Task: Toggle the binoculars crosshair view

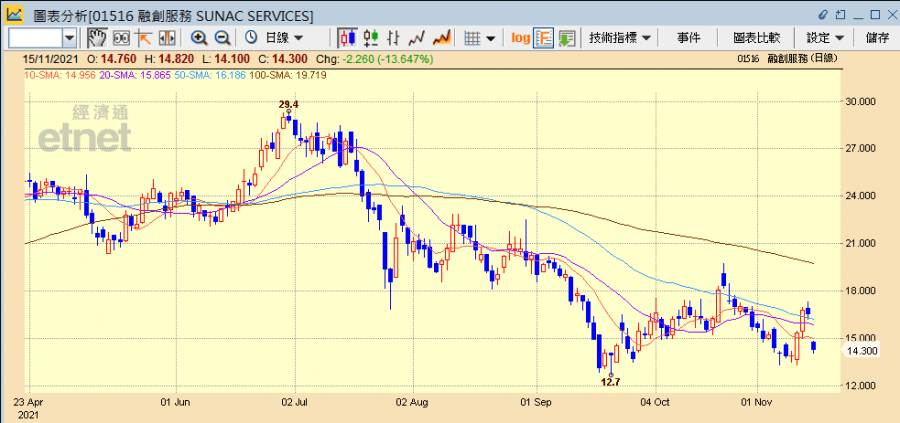Action: (121, 37)
